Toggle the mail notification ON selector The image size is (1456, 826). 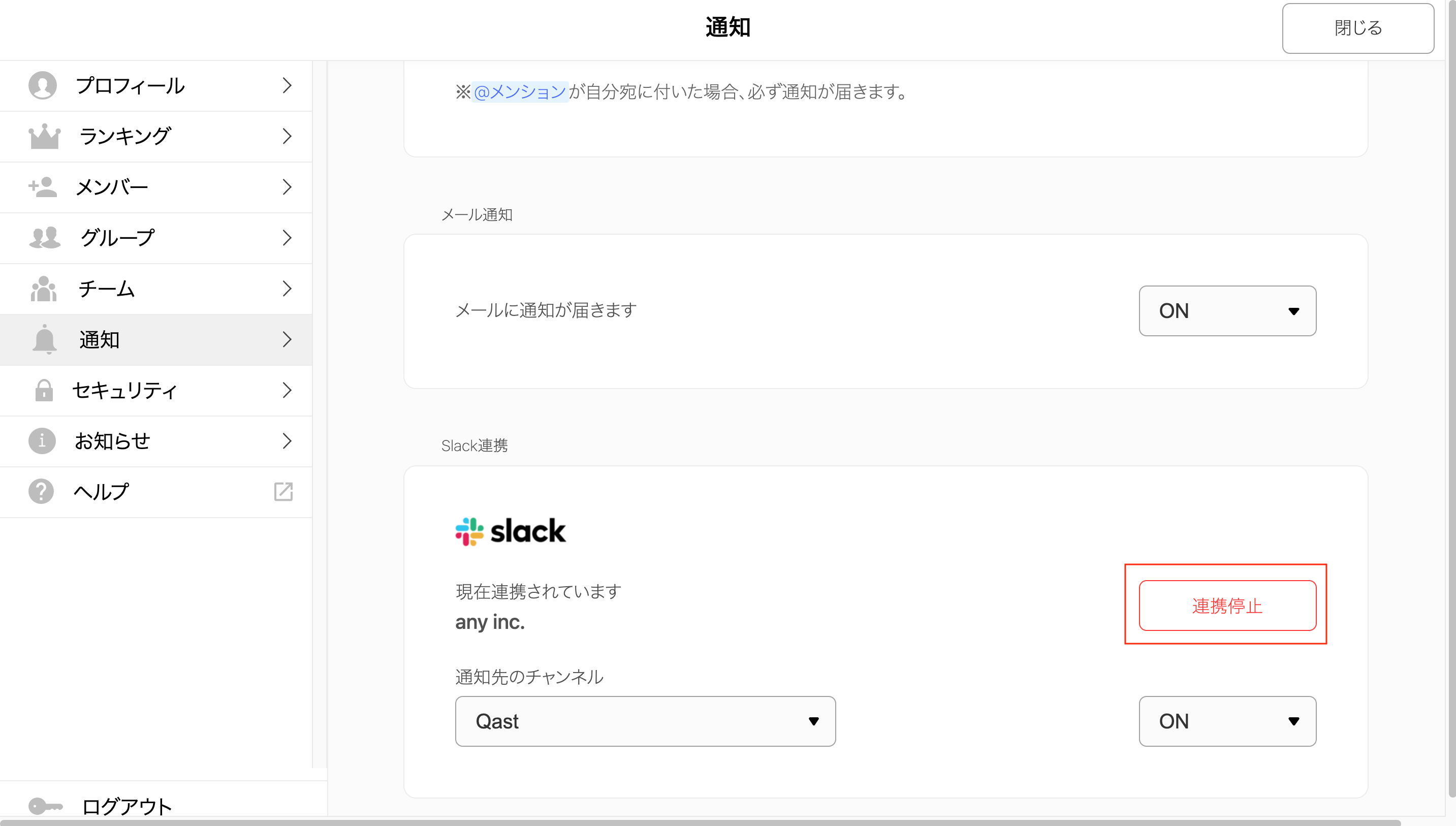pos(1227,311)
